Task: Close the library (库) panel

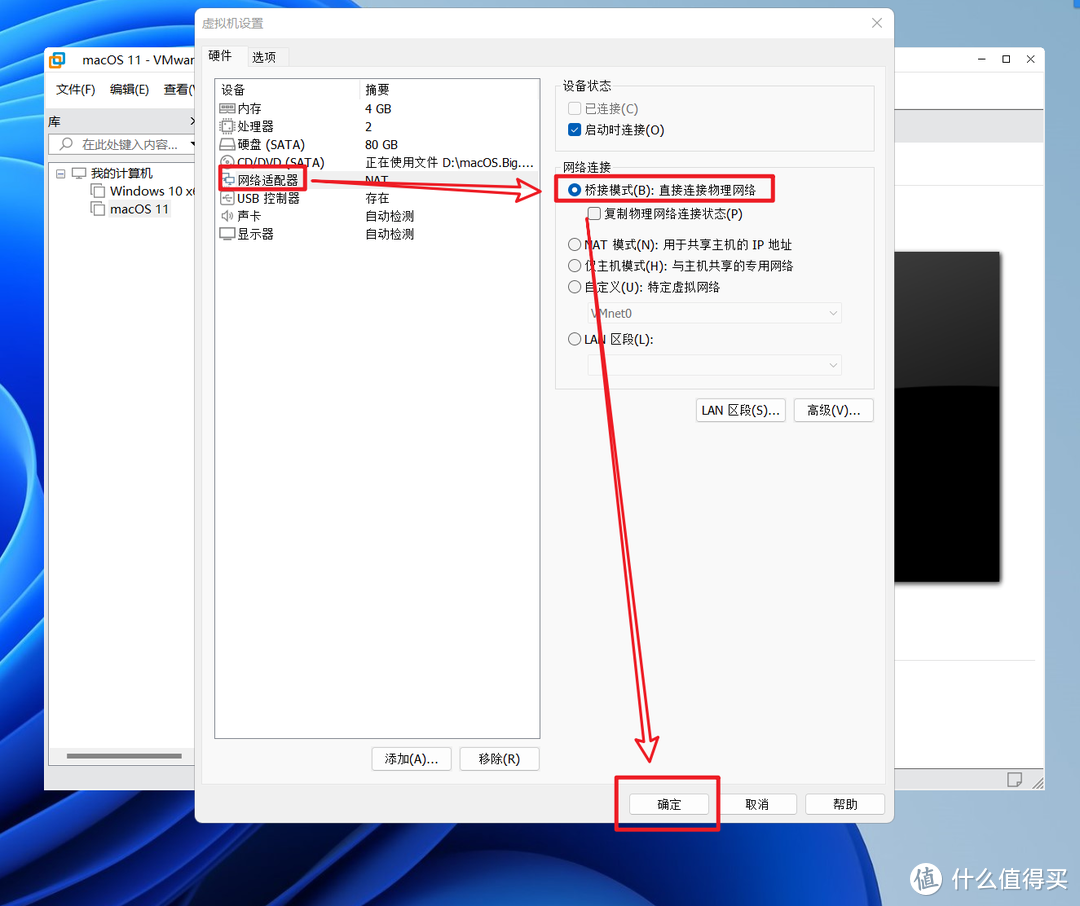Action: click(x=192, y=121)
